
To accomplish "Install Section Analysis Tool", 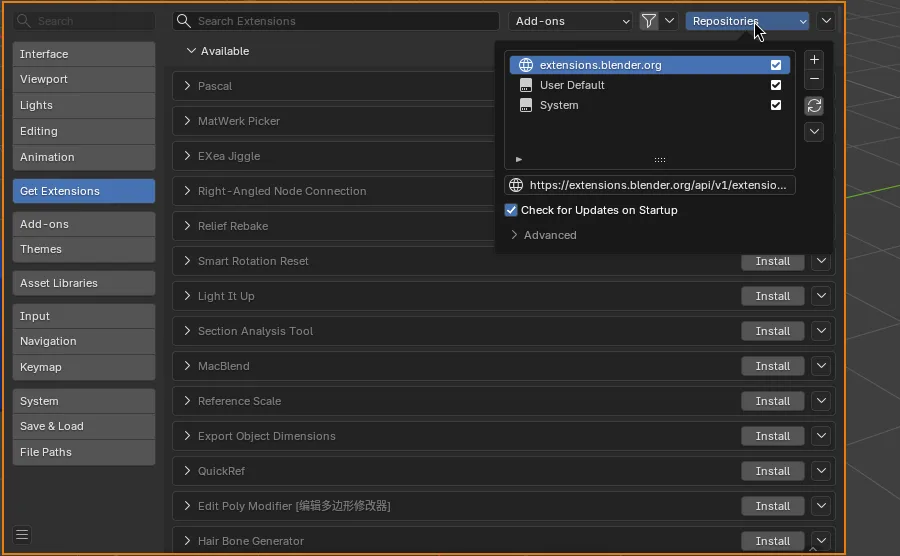I will tap(773, 331).
